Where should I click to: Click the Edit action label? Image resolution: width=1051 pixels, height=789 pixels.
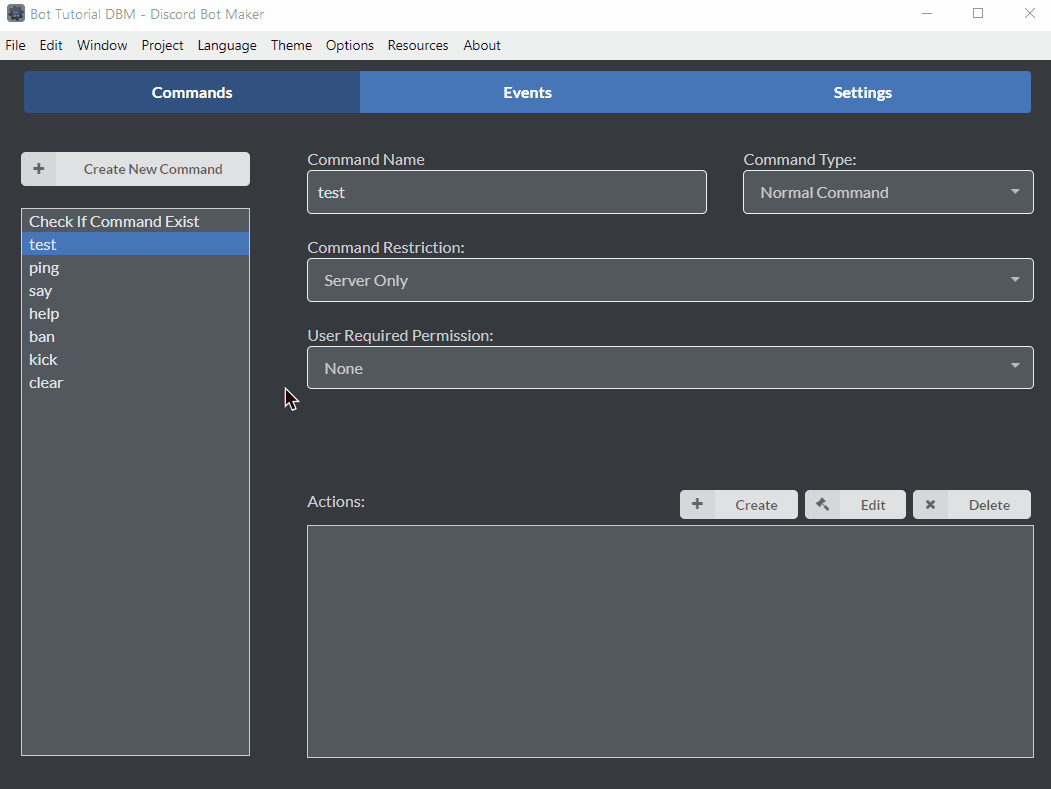[x=873, y=505]
